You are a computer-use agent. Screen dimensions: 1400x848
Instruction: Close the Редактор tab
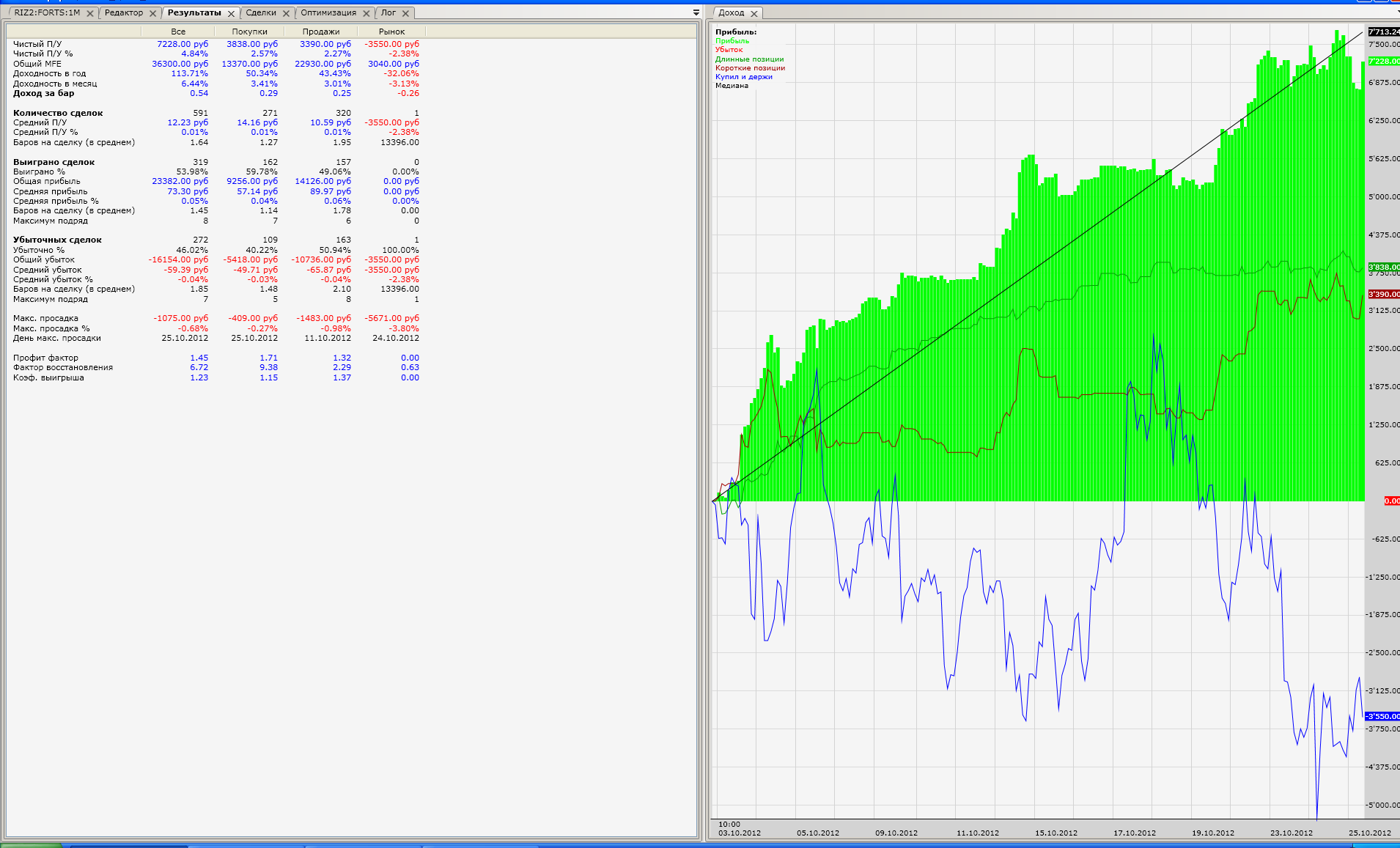(152, 13)
